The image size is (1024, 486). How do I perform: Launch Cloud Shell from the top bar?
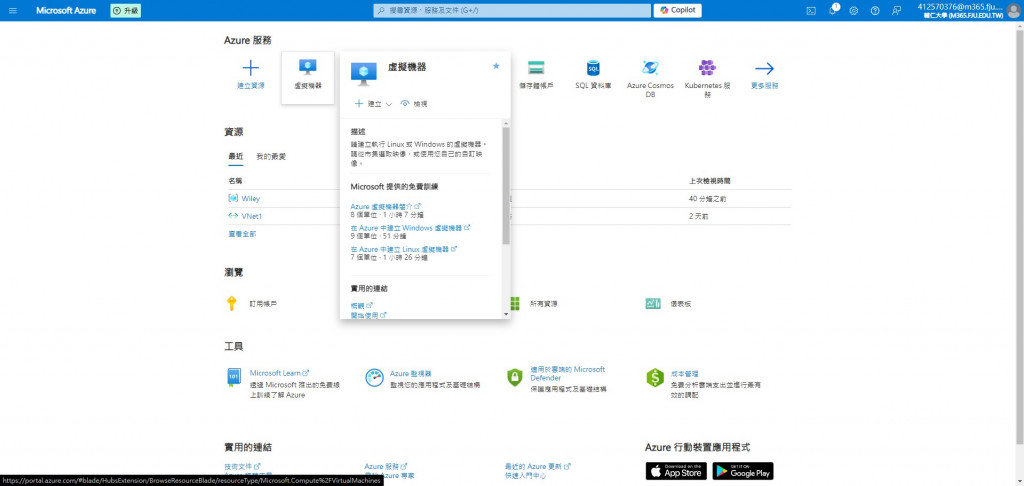pos(811,10)
